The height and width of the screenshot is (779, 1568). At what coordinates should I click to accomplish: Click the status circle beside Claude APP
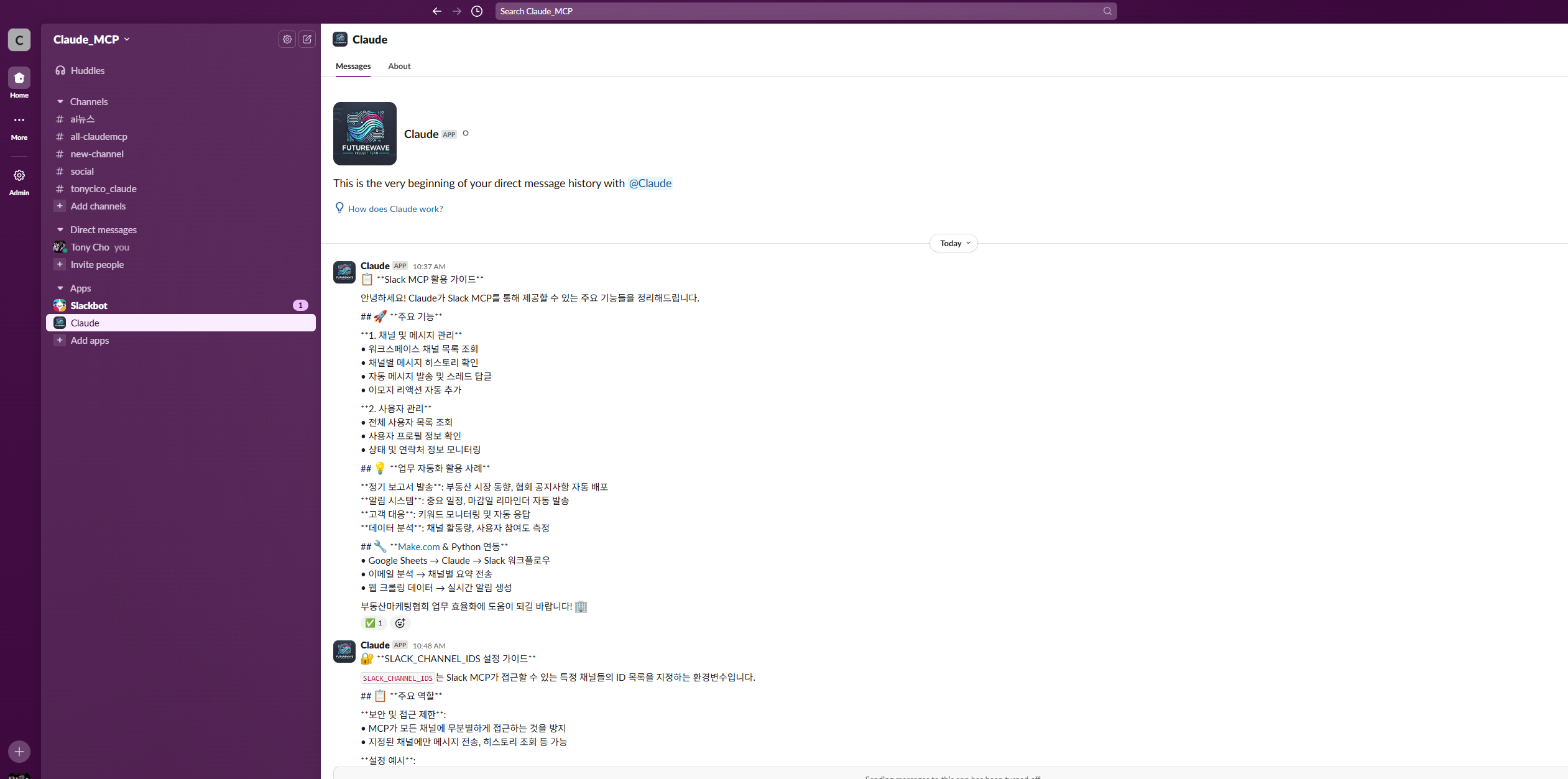click(466, 133)
